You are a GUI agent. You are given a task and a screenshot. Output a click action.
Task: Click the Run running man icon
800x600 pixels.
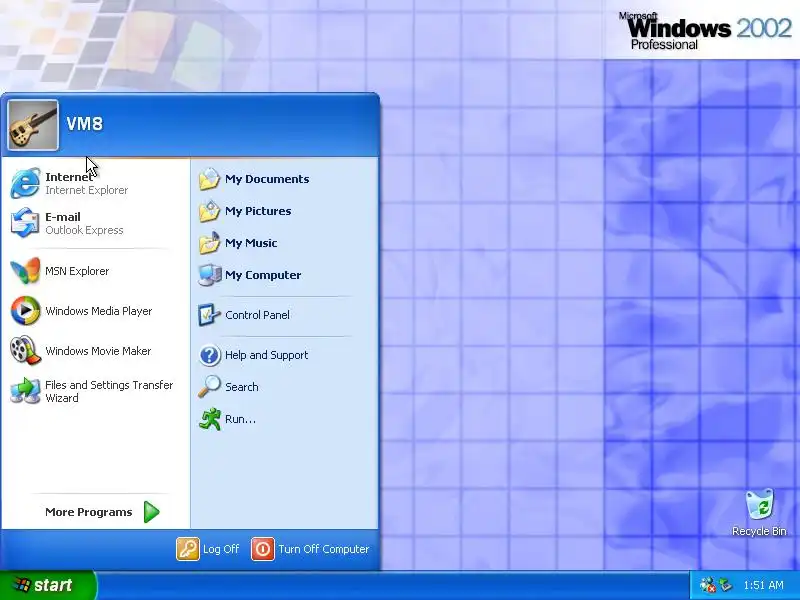tap(209, 419)
